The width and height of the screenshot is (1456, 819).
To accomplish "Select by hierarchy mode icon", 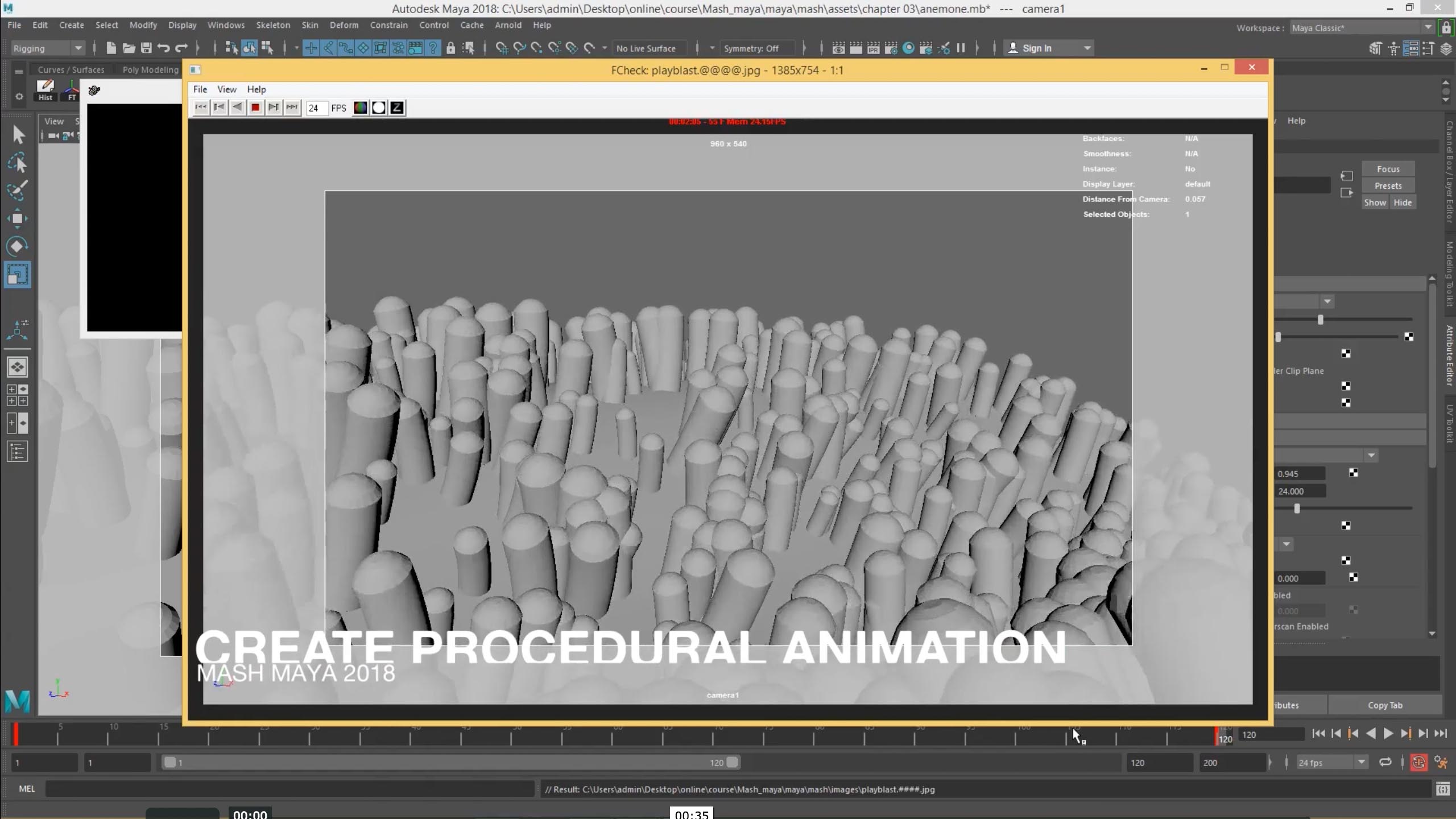I will [x=231, y=48].
